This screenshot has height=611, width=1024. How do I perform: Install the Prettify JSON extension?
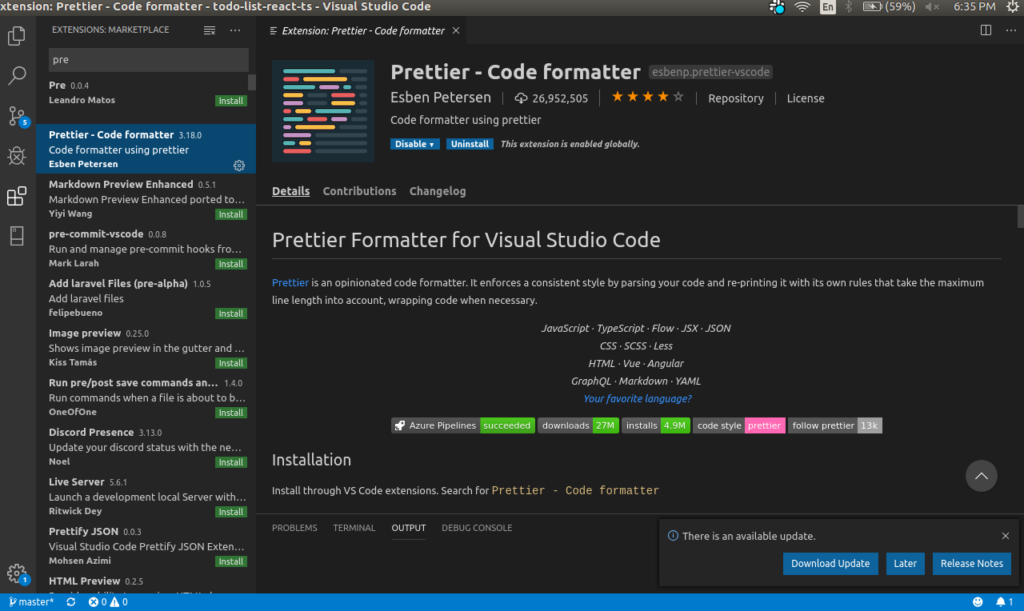tap(231, 561)
